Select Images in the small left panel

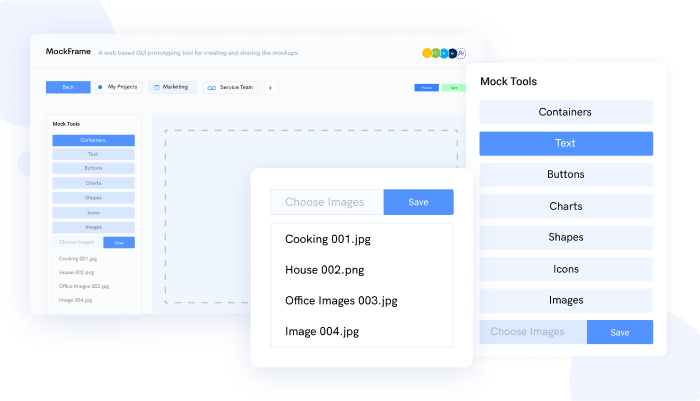[x=93, y=227]
